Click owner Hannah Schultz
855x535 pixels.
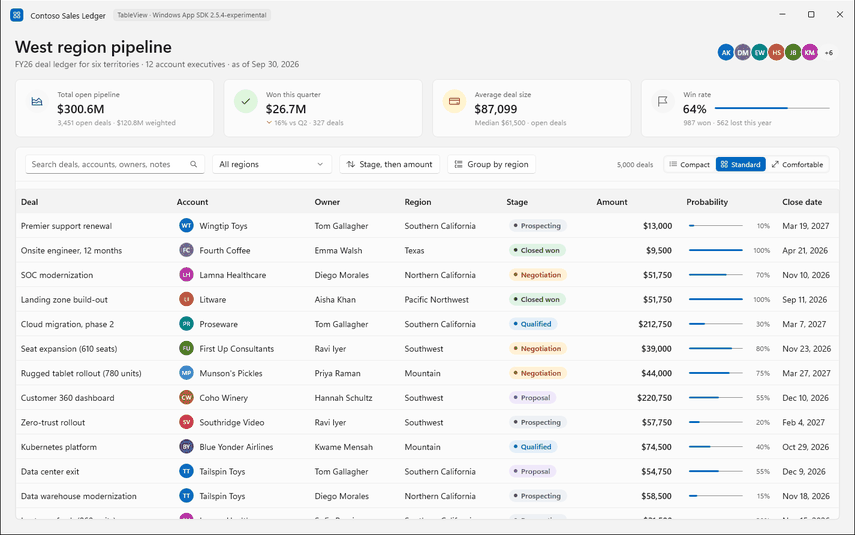pyautogui.click(x=344, y=398)
